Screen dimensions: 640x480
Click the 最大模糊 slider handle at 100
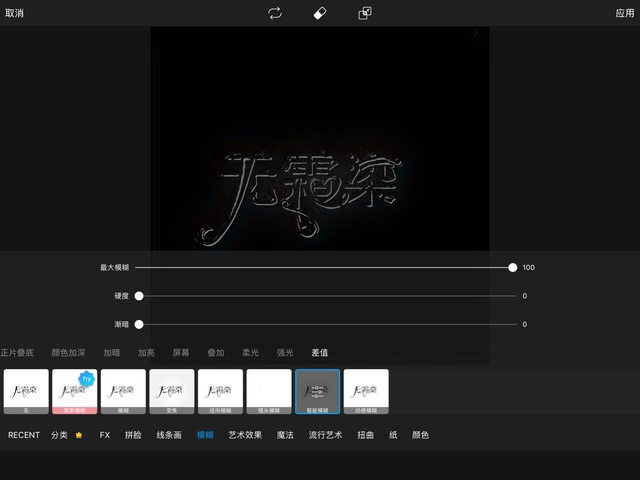513,268
